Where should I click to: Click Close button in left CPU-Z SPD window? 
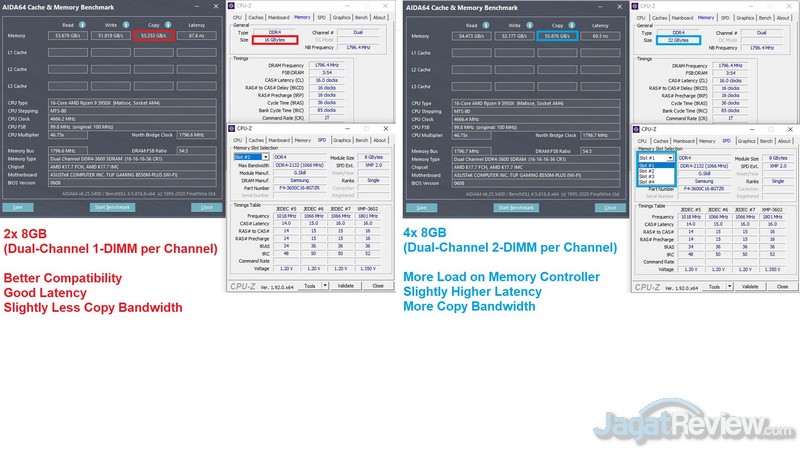coord(378,286)
